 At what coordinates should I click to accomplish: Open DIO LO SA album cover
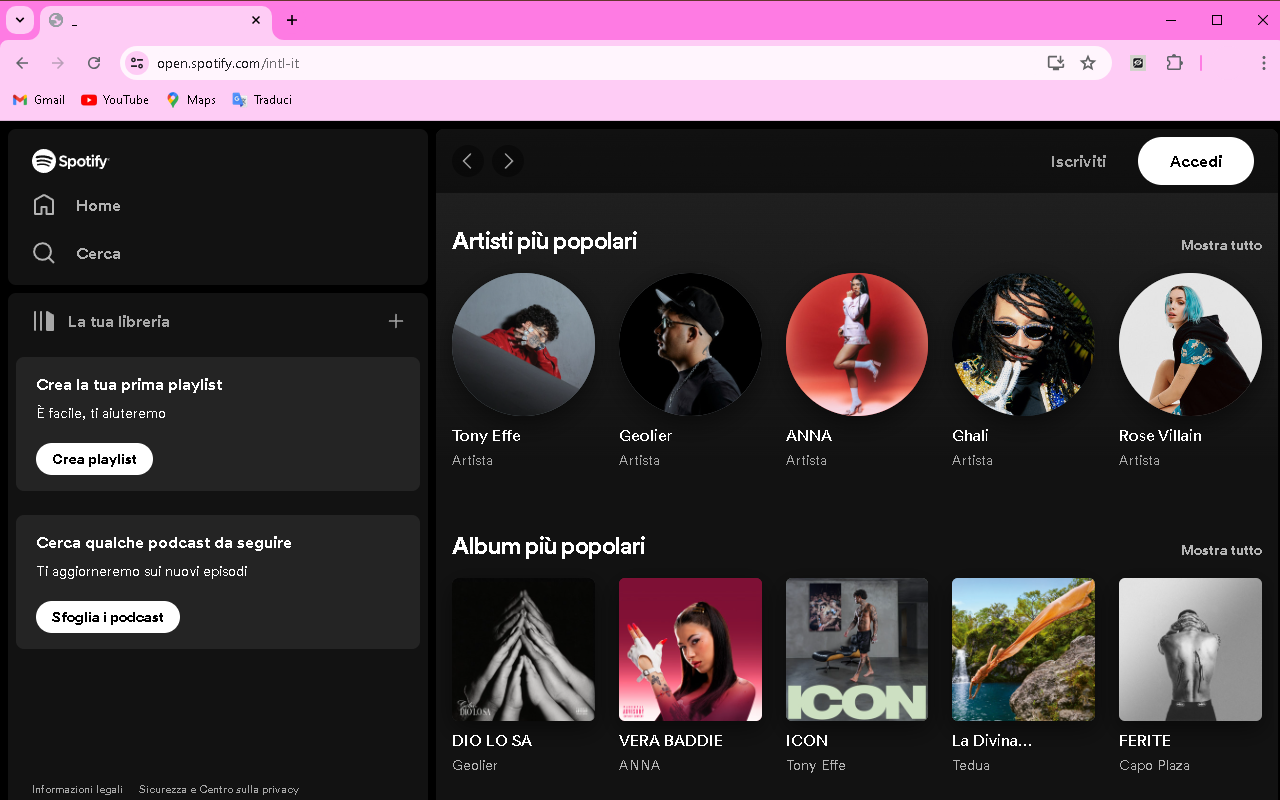click(x=523, y=649)
